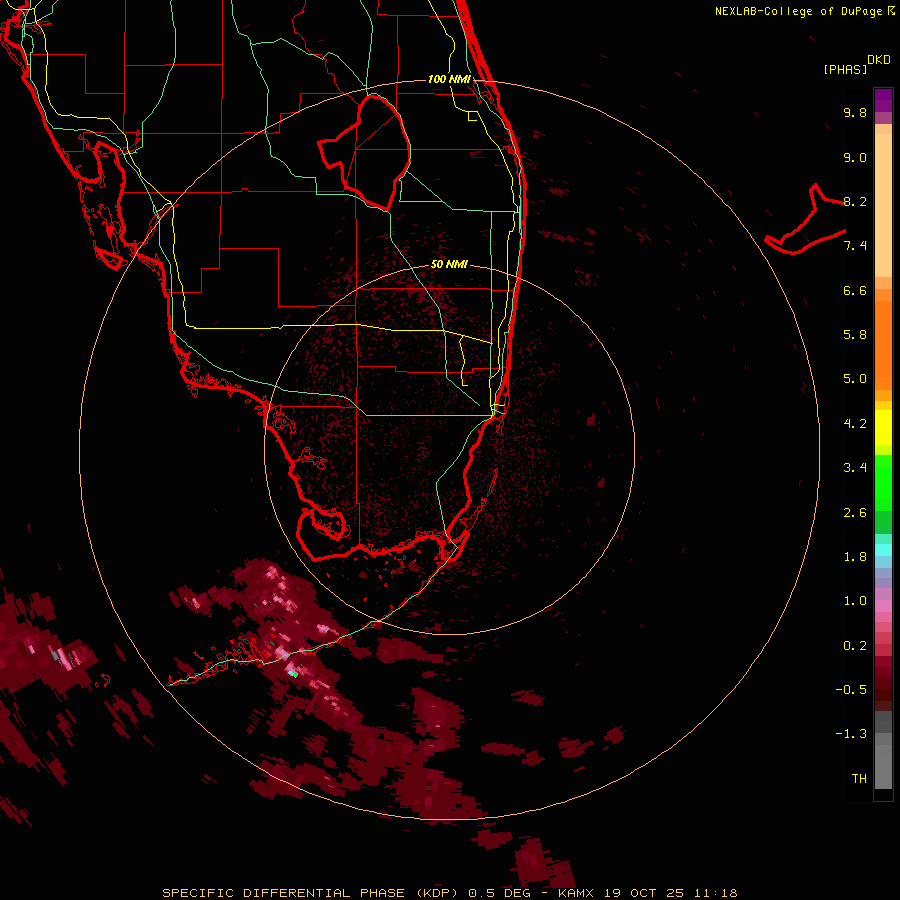Click the TH threshold label on the scale
This screenshot has height=900, width=900.
pos(859,779)
